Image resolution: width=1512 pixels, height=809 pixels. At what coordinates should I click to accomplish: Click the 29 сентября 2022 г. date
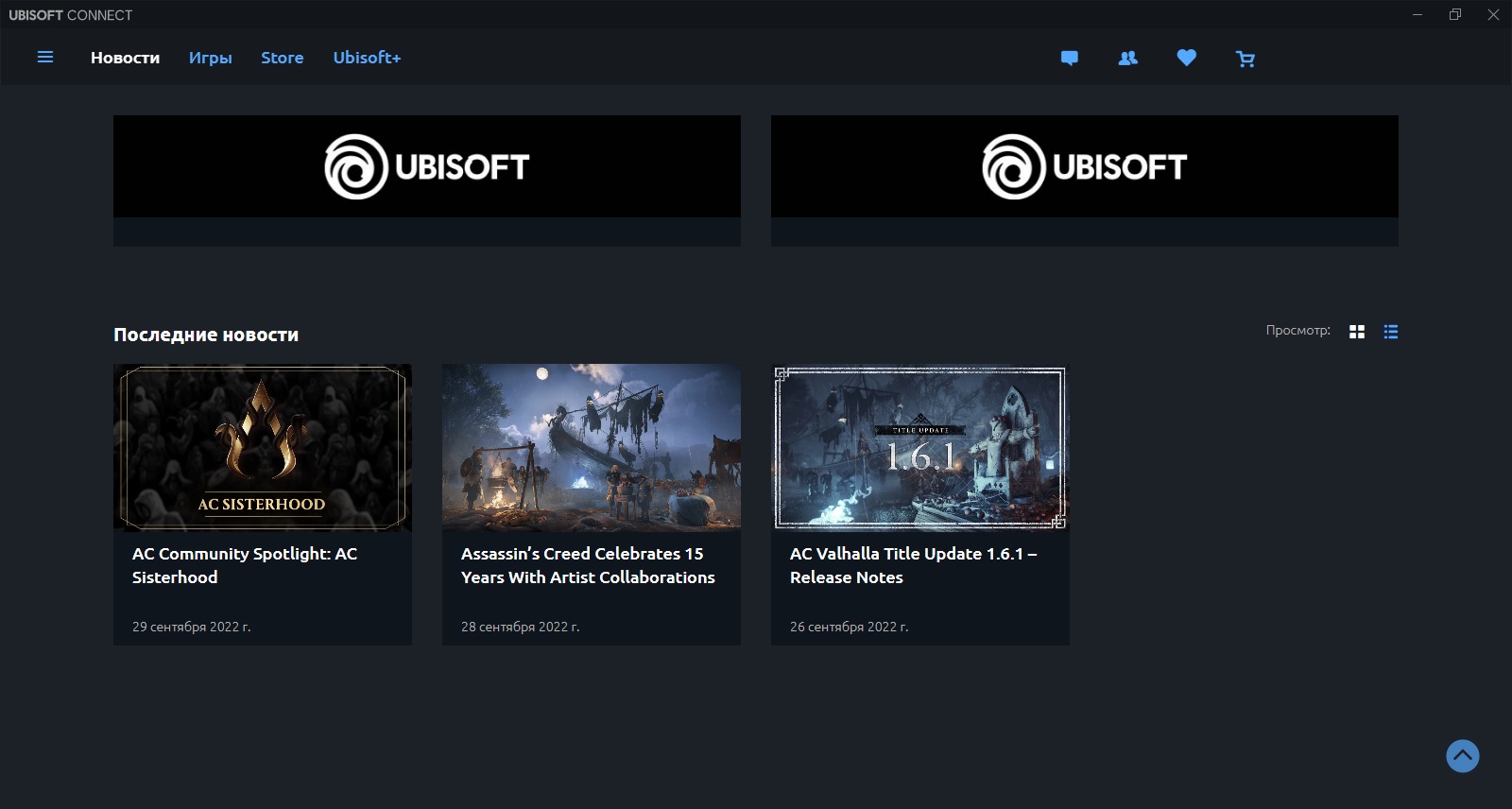click(192, 627)
